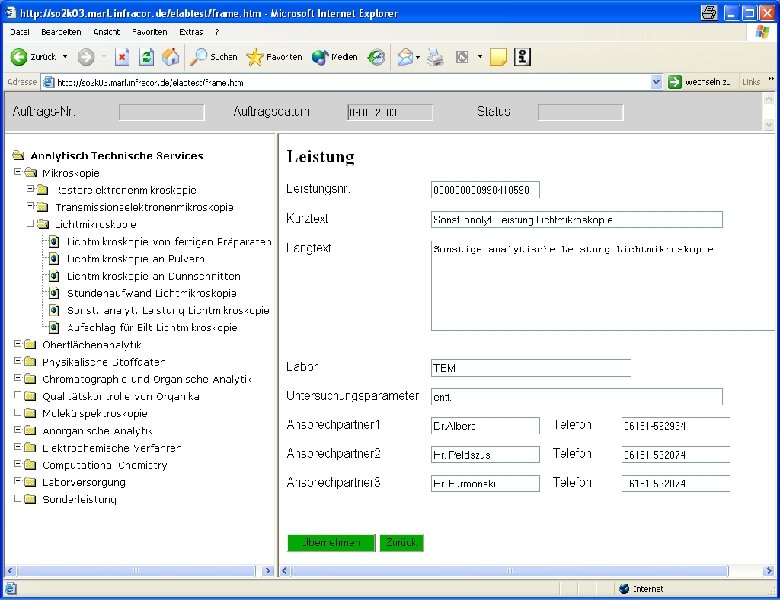This screenshot has width=780, height=600.
Task: Open Medien panel from toolbar
Action: [x=335, y=57]
